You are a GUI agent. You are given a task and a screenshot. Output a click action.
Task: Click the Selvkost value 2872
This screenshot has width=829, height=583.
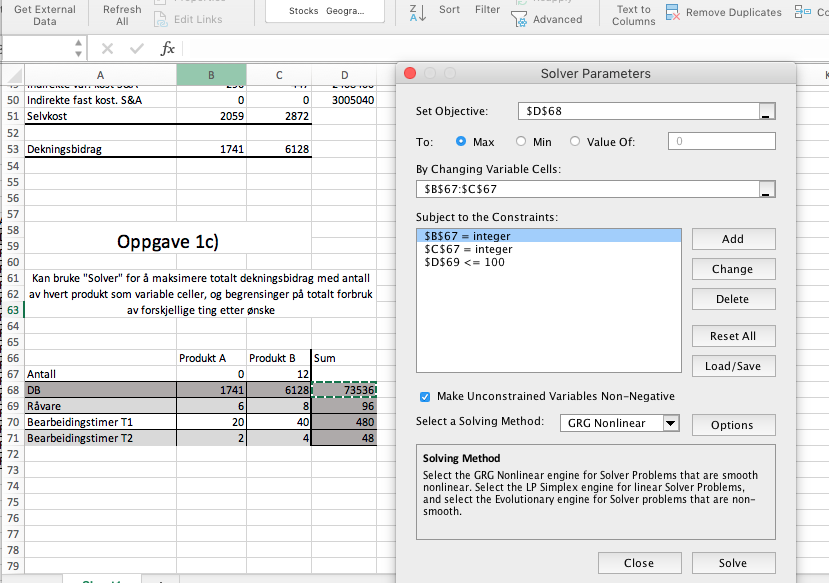279,116
